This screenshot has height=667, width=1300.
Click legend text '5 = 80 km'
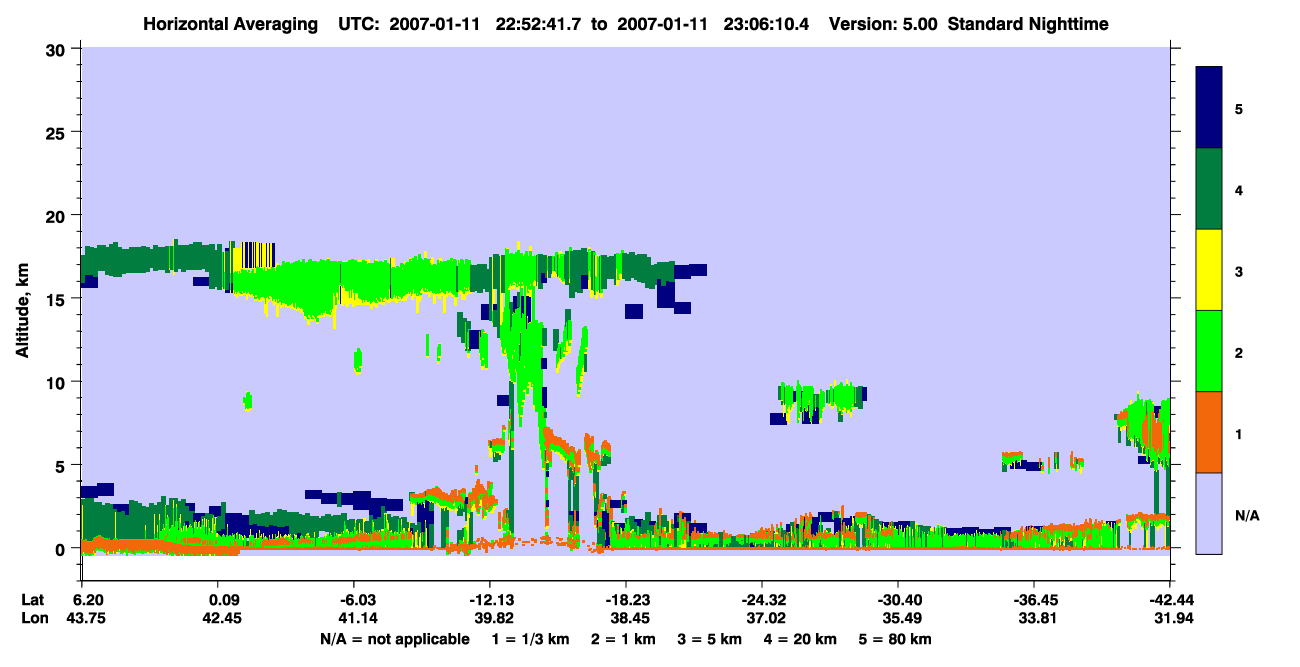(897, 639)
